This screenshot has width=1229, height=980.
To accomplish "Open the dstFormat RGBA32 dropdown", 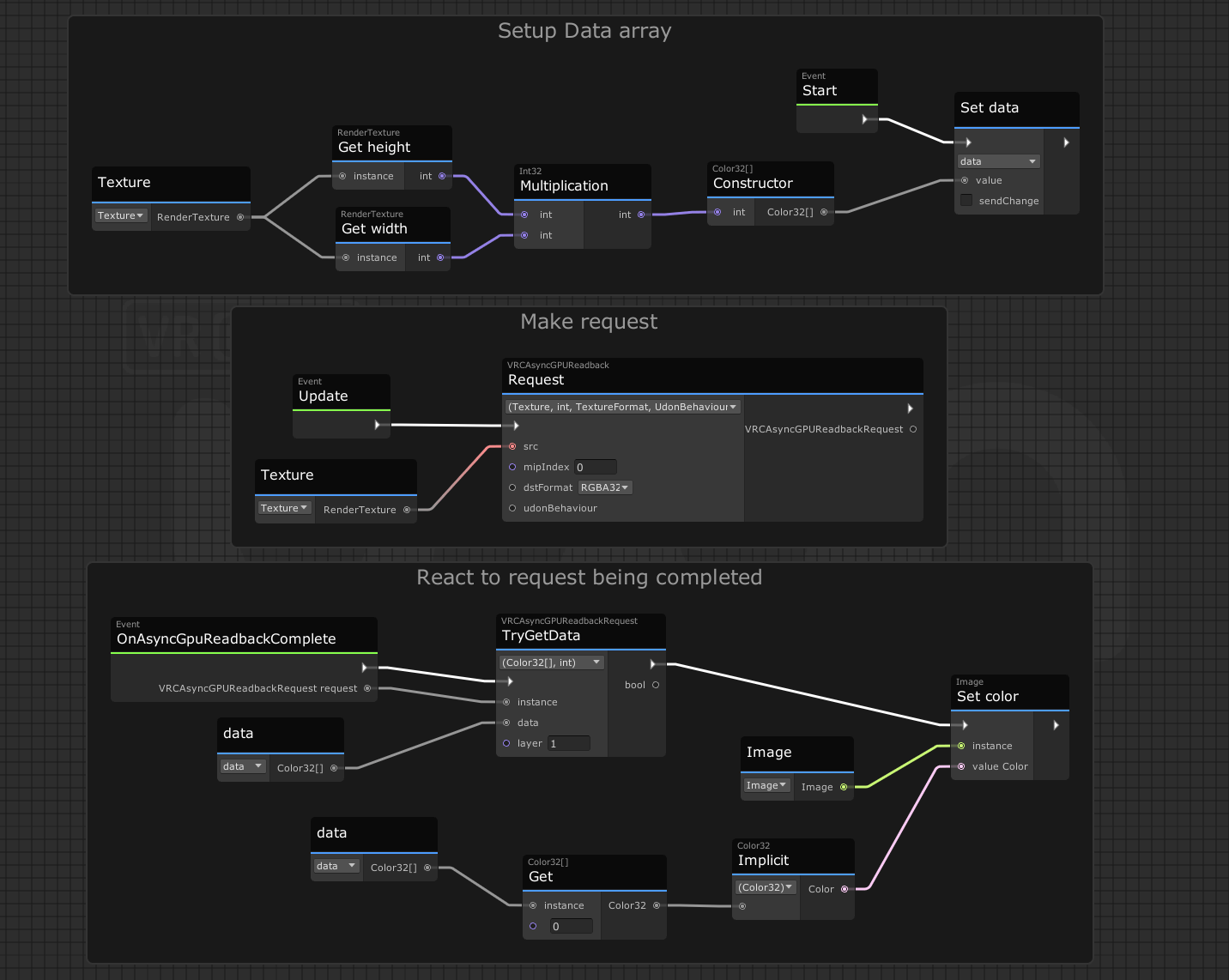I will (x=605, y=487).
